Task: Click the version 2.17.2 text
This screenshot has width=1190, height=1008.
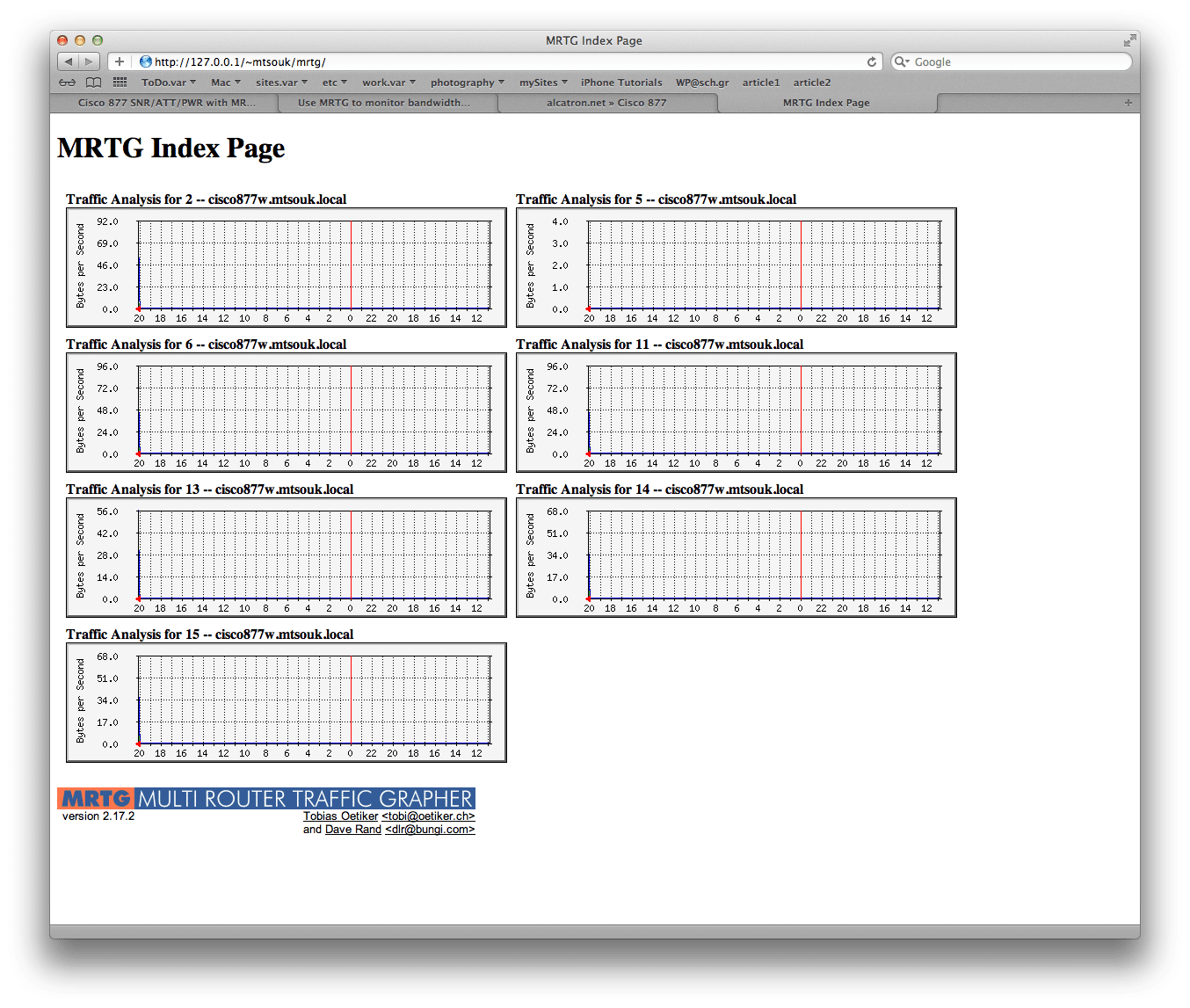Action: pyautogui.click(x=98, y=816)
